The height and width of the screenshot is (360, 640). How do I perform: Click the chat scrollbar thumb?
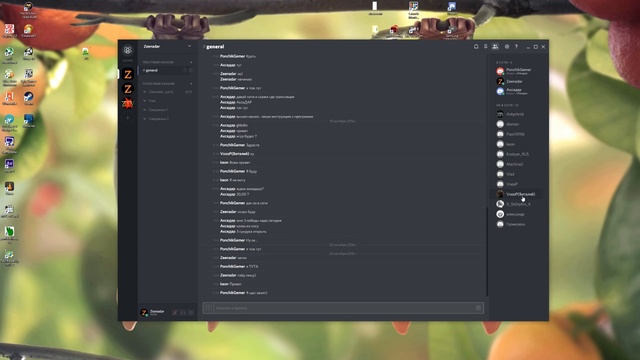tap(487, 251)
